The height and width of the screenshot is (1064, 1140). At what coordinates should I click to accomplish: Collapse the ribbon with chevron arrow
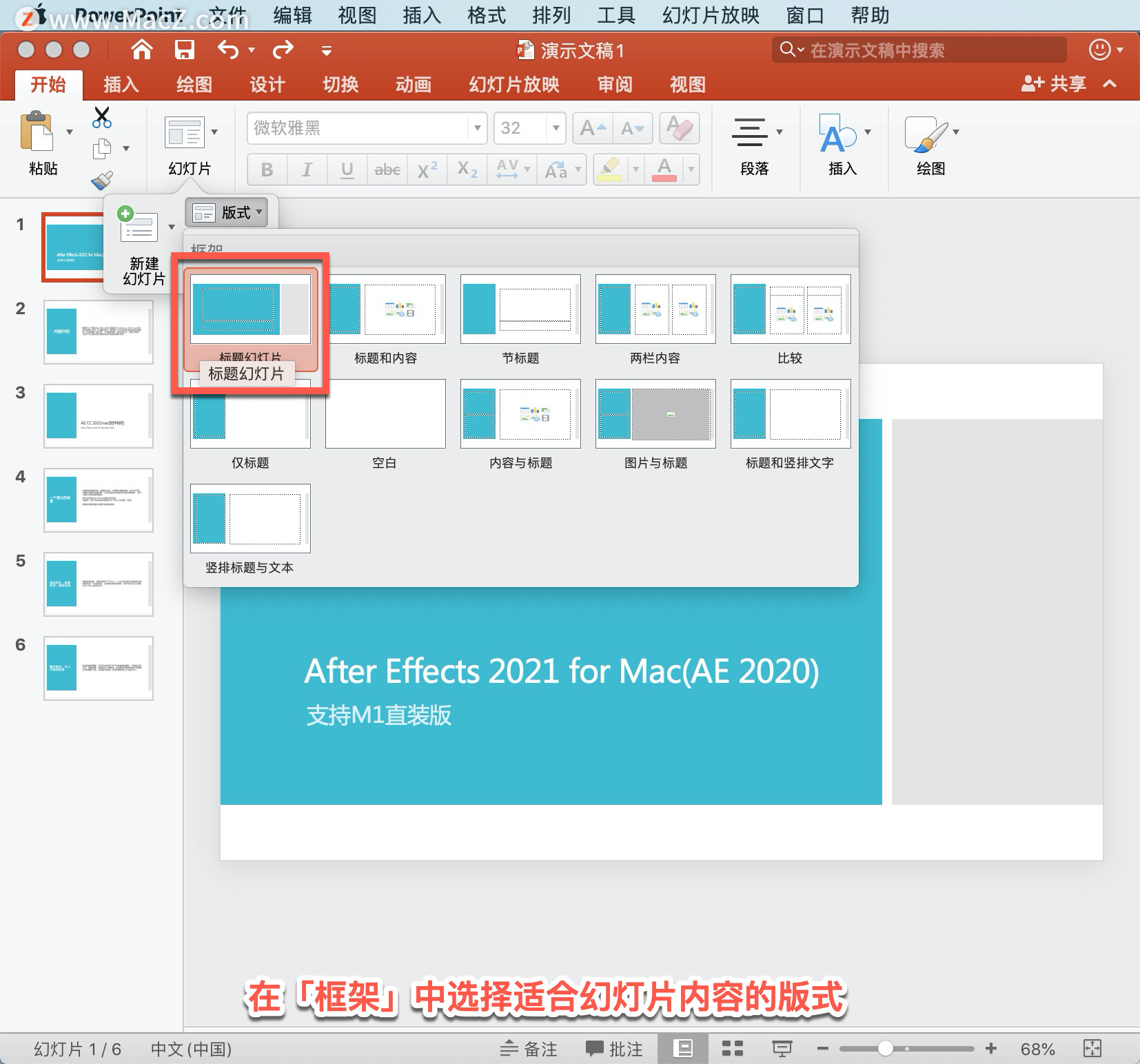pos(1109,84)
